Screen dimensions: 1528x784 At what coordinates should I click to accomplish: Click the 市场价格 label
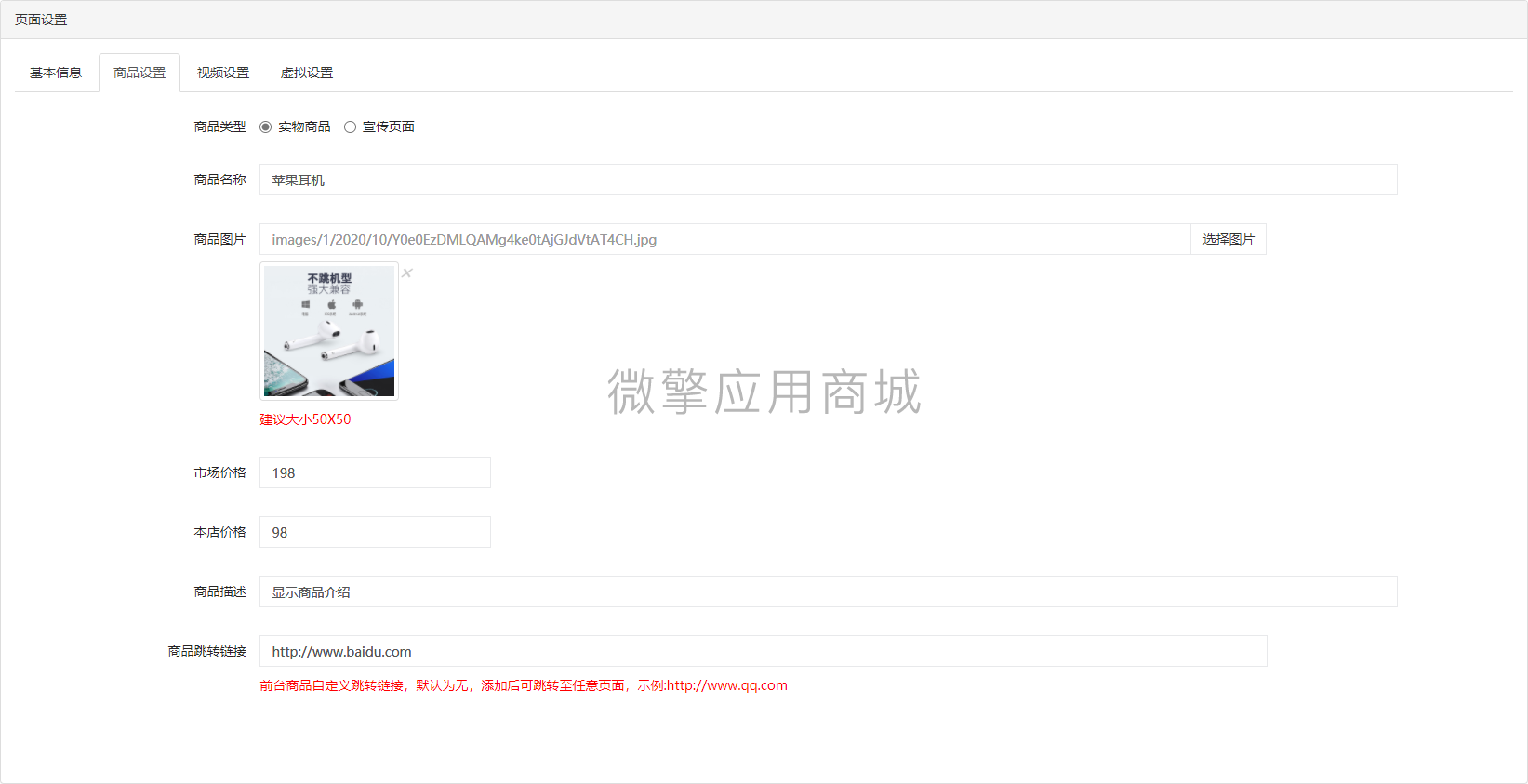[x=219, y=472]
